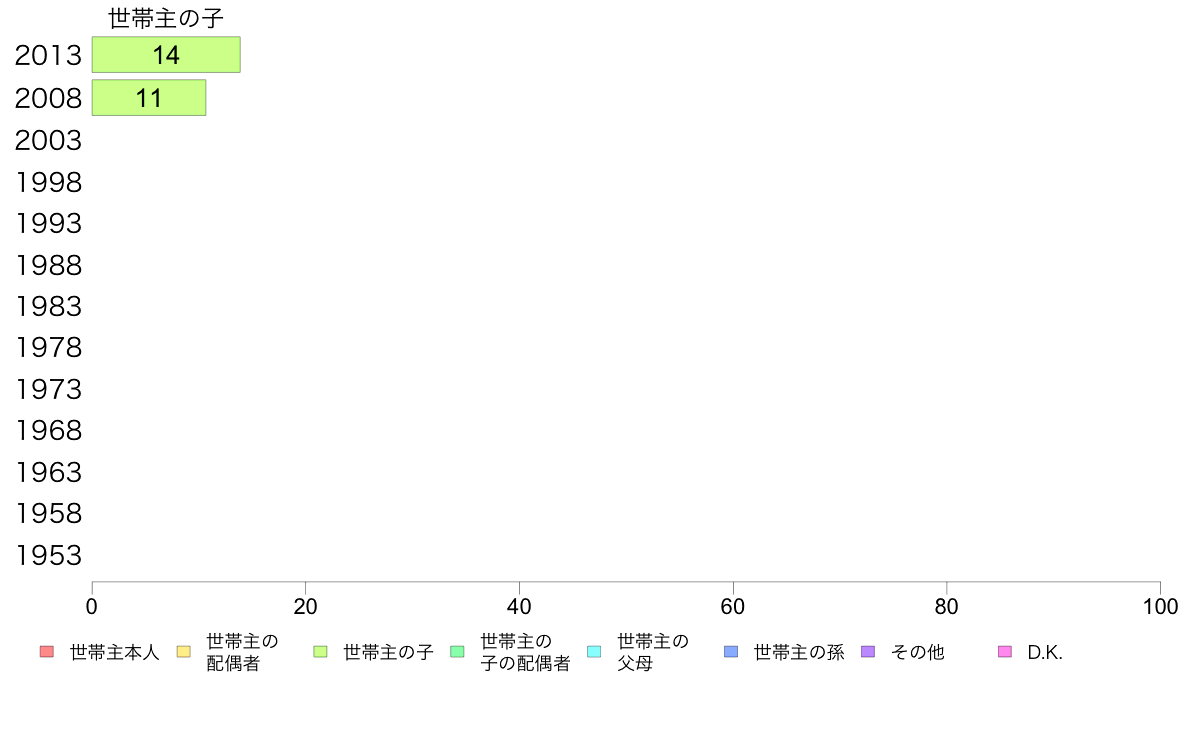Click the yellow 世帯主の配偶者 legend swatch
The width and height of the screenshot is (1188, 736).
pos(183,652)
